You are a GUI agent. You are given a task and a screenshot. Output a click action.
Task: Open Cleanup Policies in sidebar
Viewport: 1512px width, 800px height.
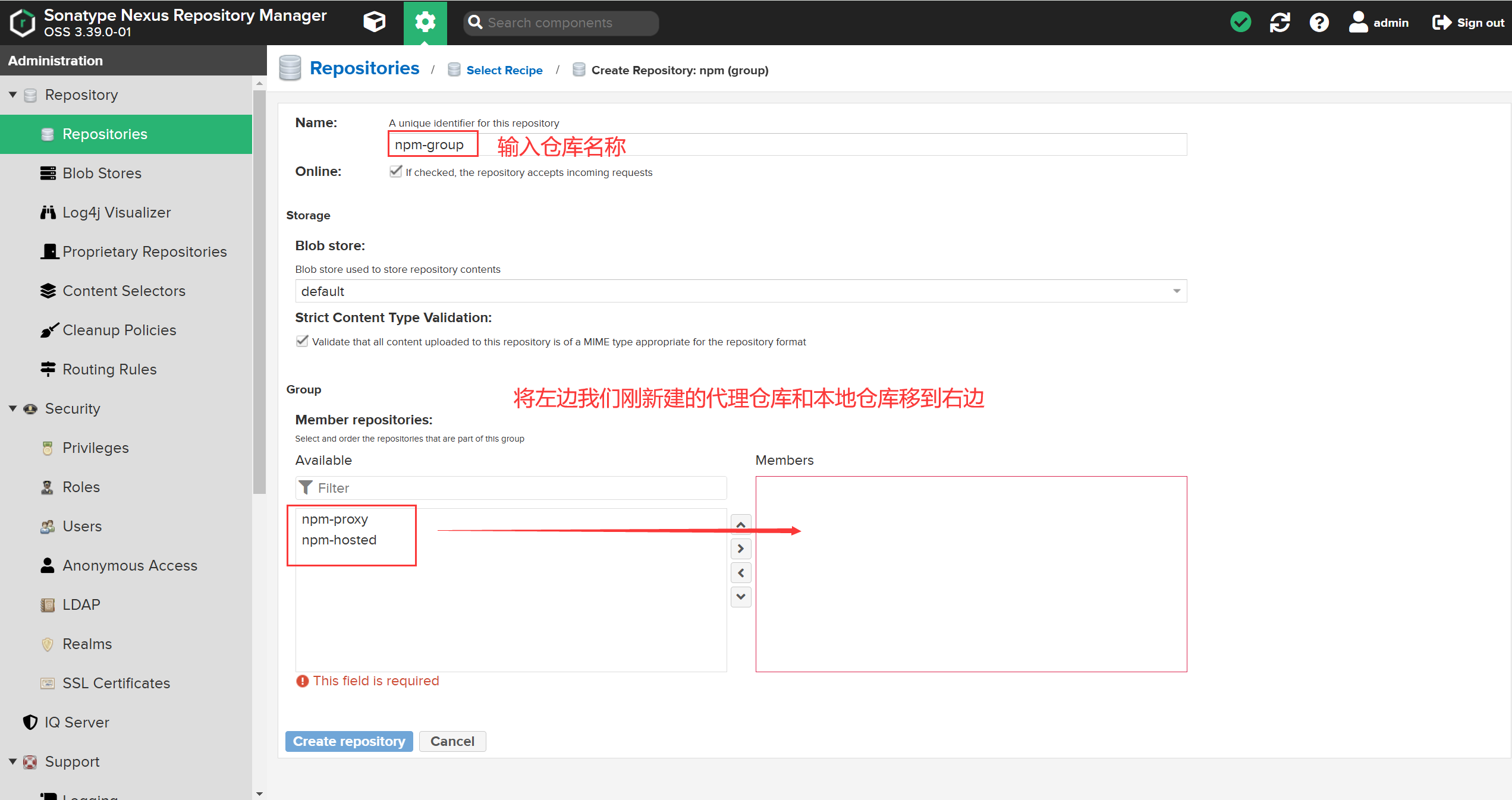tap(119, 330)
